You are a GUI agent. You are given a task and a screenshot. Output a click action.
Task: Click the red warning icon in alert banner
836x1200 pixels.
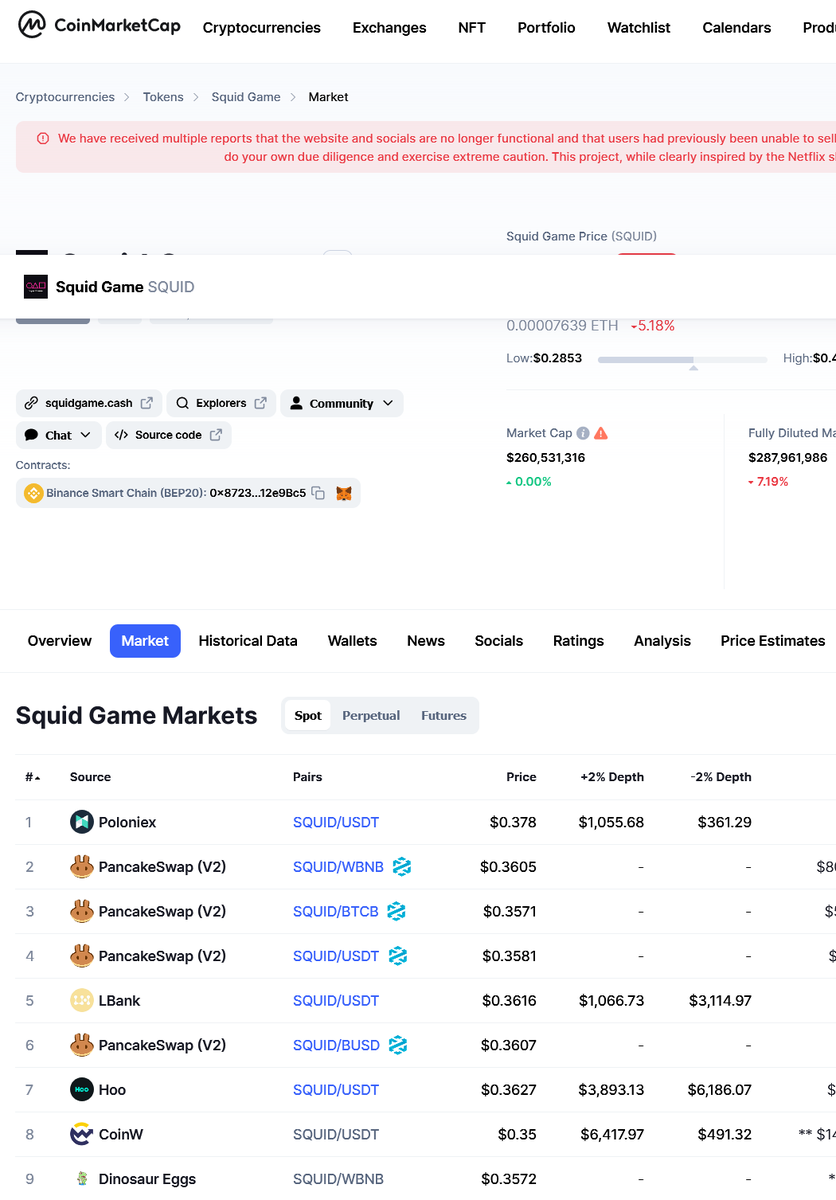click(43, 138)
